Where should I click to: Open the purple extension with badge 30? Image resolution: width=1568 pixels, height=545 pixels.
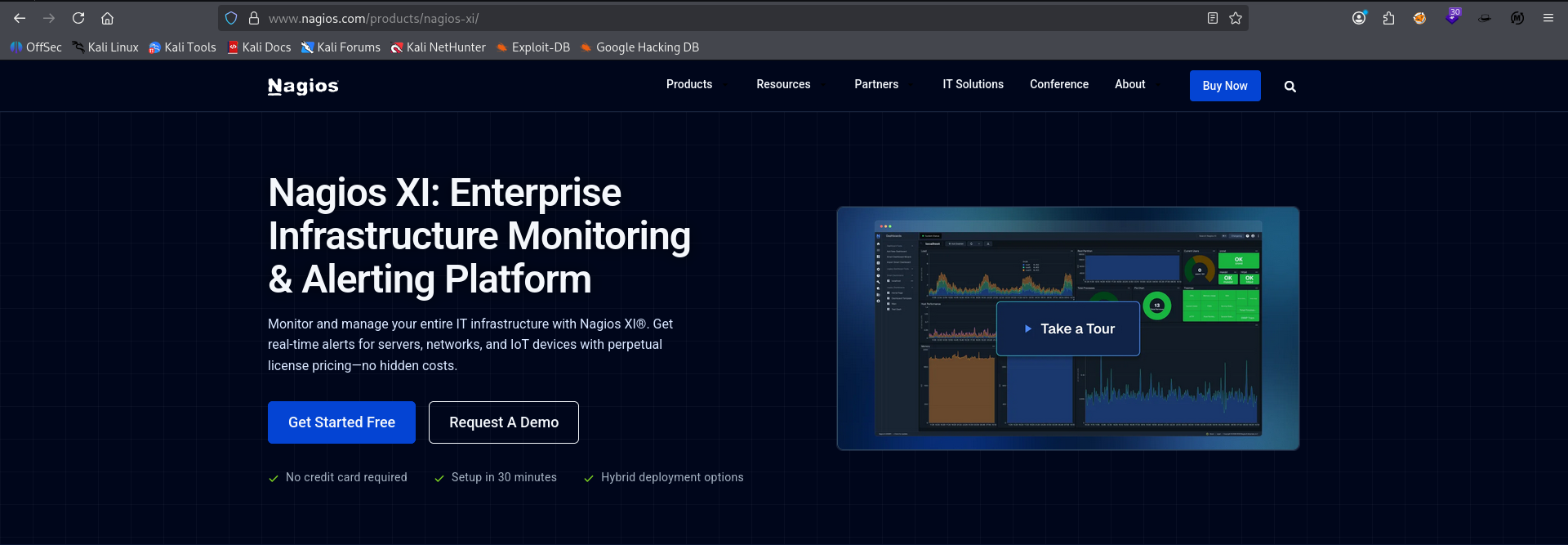coord(1452,16)
